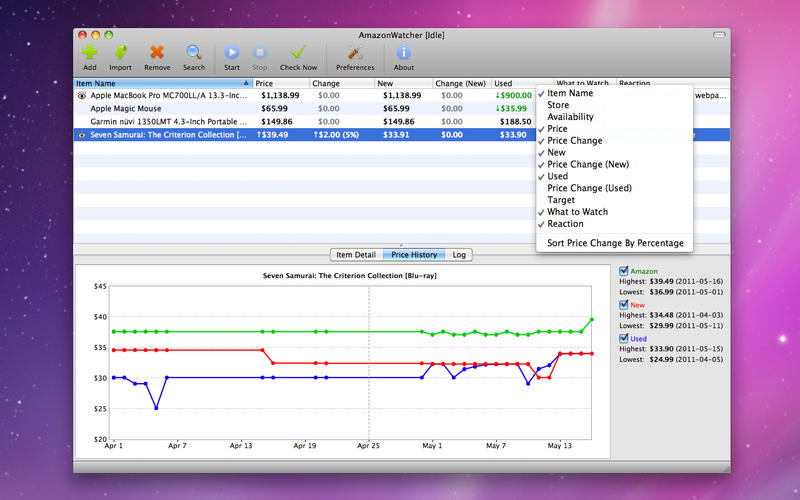Click the $35.99 used price cell
Screen dimensions: 800x500
tap(511, 109)
